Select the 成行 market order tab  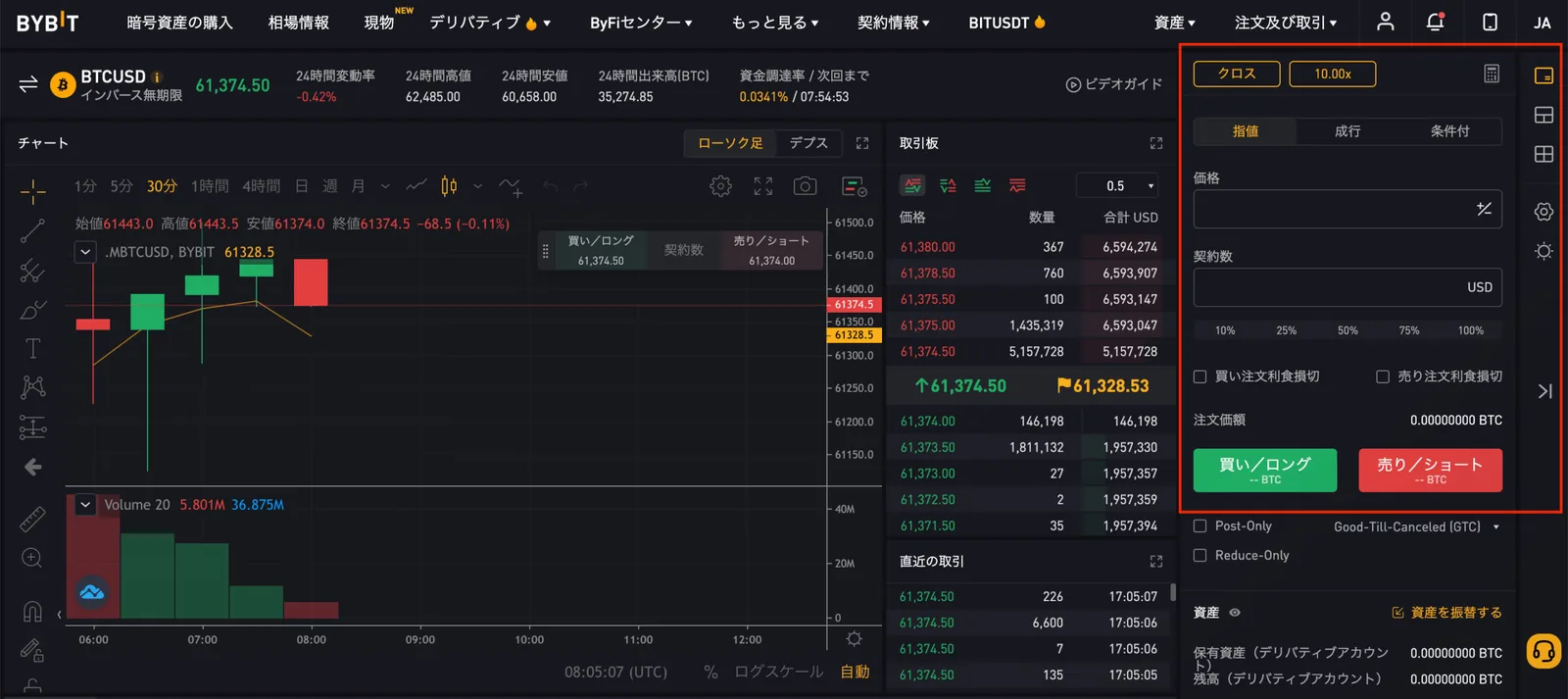[1347, 131]
